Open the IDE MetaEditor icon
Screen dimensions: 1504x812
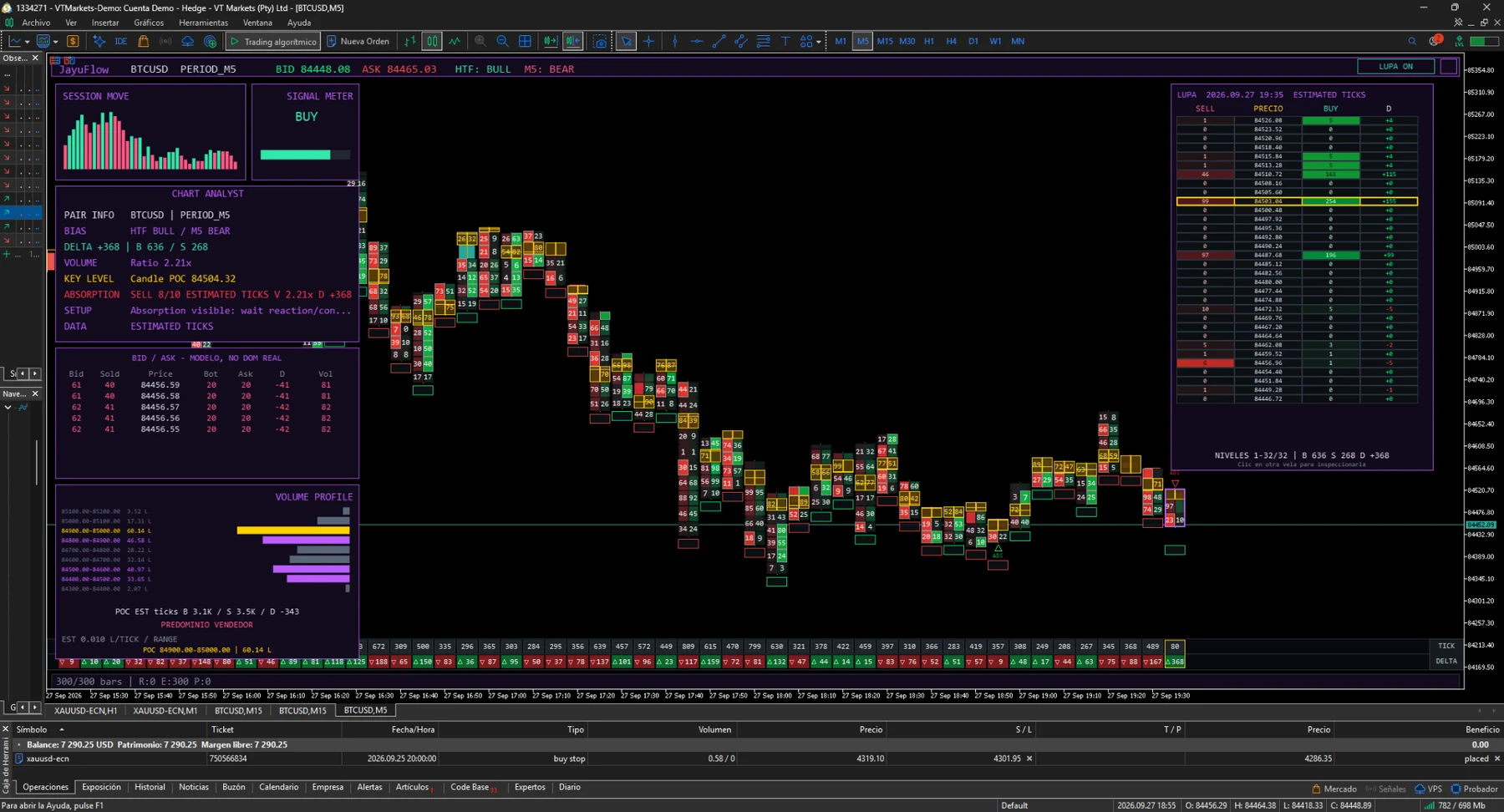[x=121, y=41]
